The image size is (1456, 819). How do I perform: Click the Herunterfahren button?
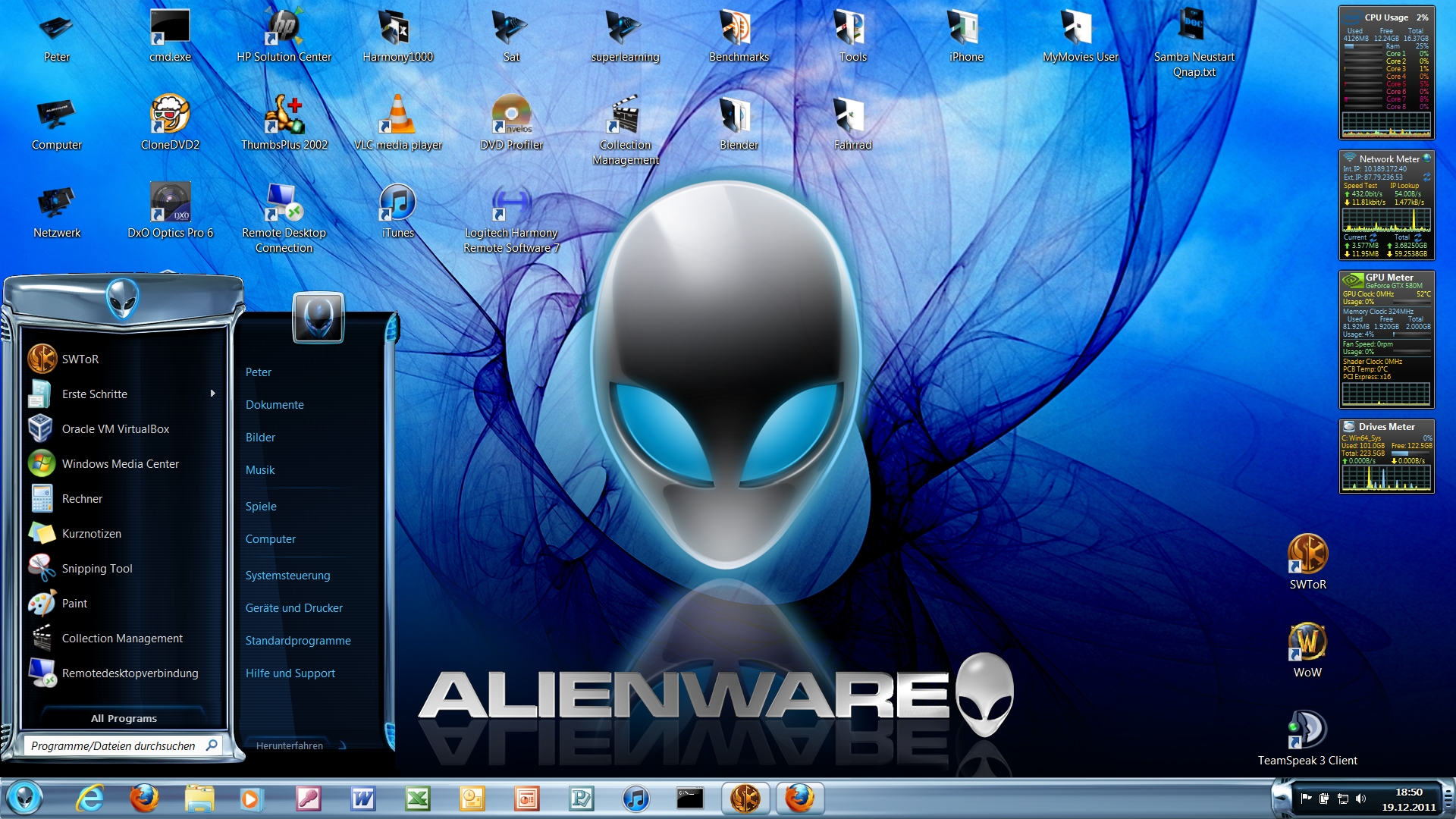(289, 745)
